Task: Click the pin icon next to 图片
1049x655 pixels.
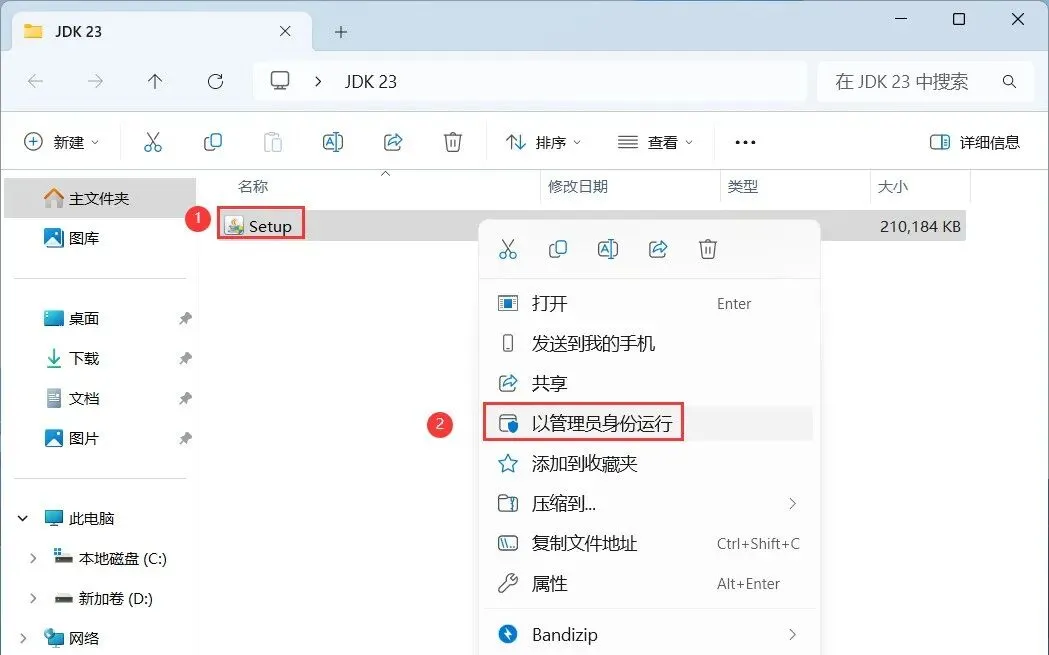Action: tap(185, 439)
